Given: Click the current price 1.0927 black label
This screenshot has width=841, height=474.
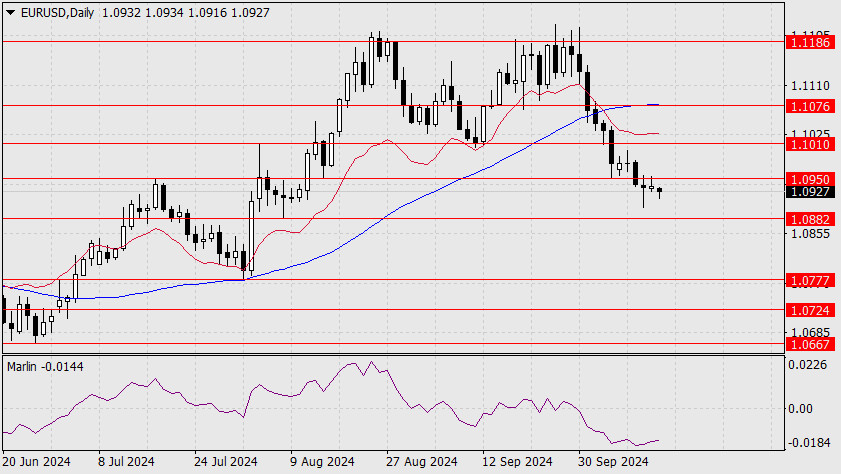Looking at the screenshot, I should [810, 191].
